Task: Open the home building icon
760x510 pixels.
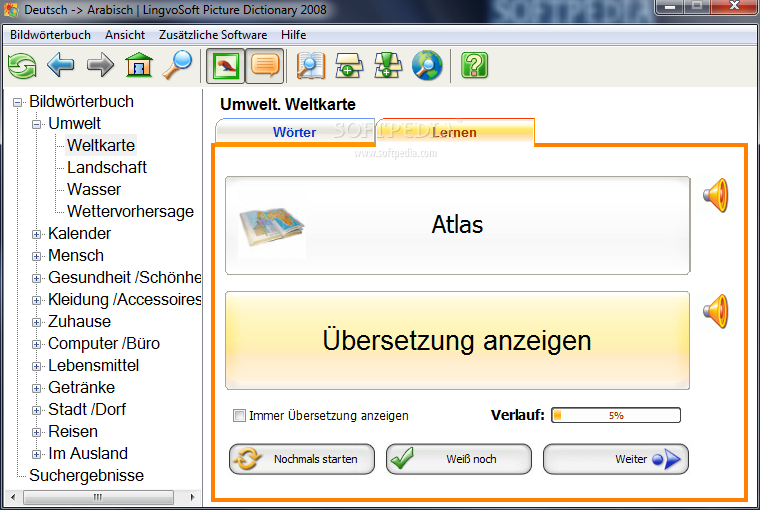Action: point(139,65)
